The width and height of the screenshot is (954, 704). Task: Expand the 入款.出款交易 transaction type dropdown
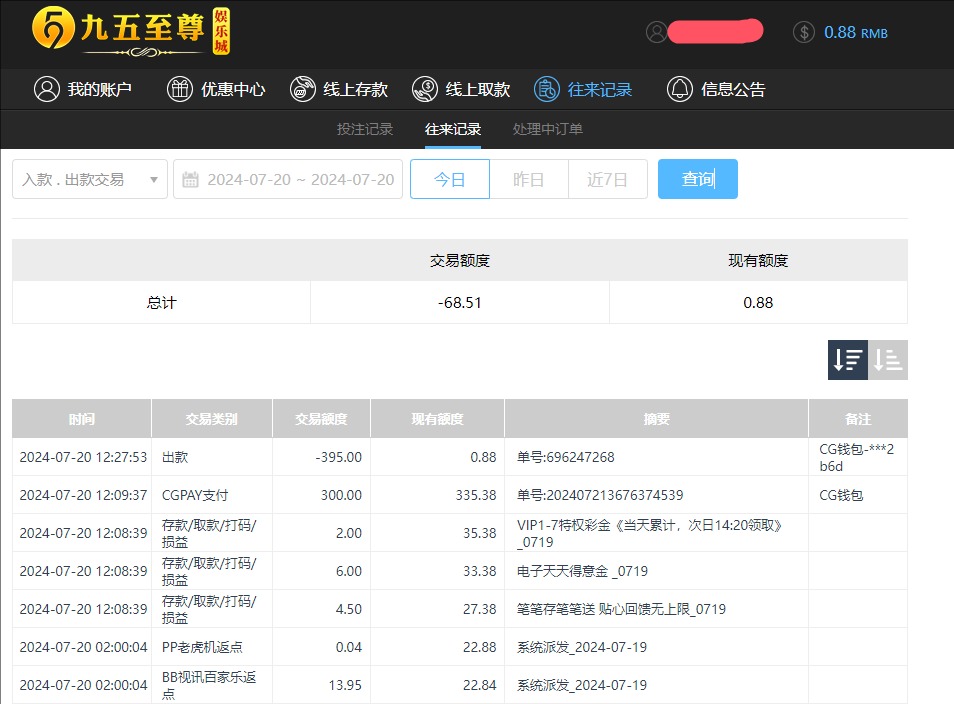89,179
